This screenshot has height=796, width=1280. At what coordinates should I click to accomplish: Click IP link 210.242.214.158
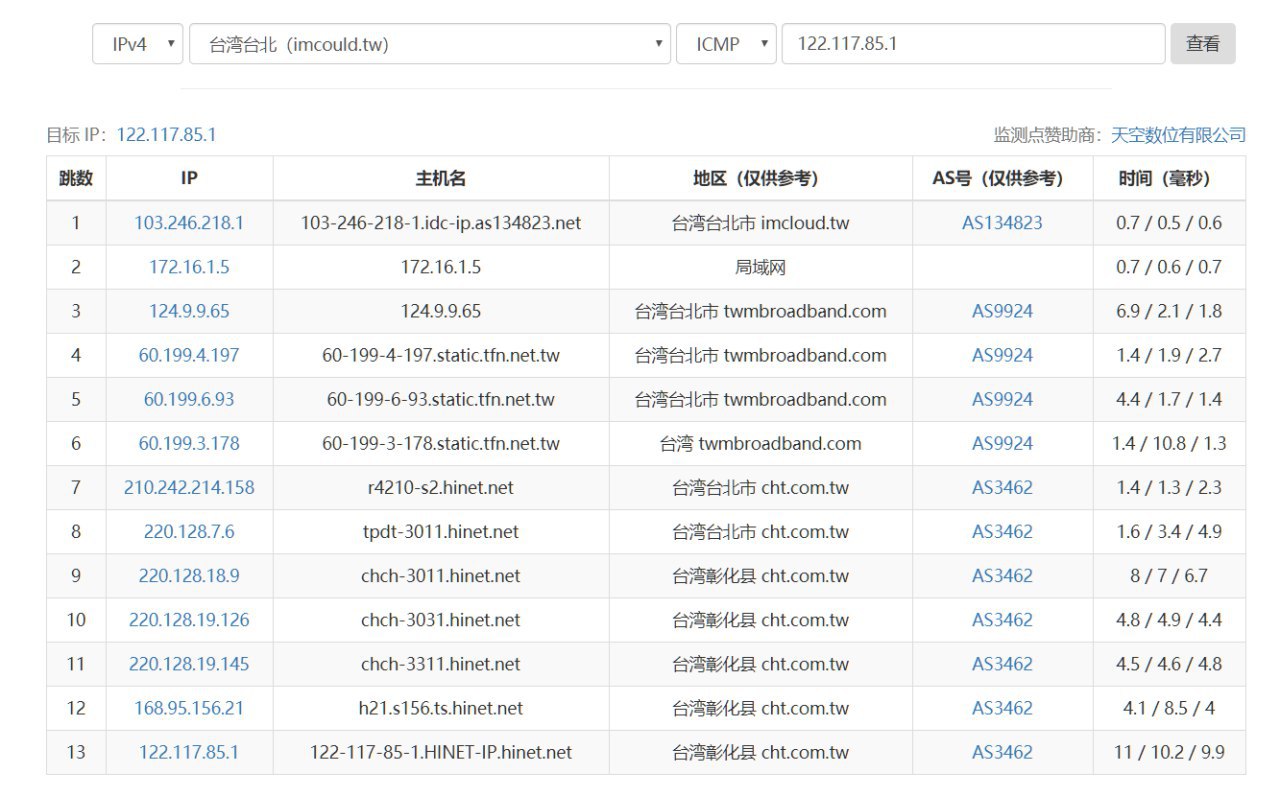[x=189, y=488]
